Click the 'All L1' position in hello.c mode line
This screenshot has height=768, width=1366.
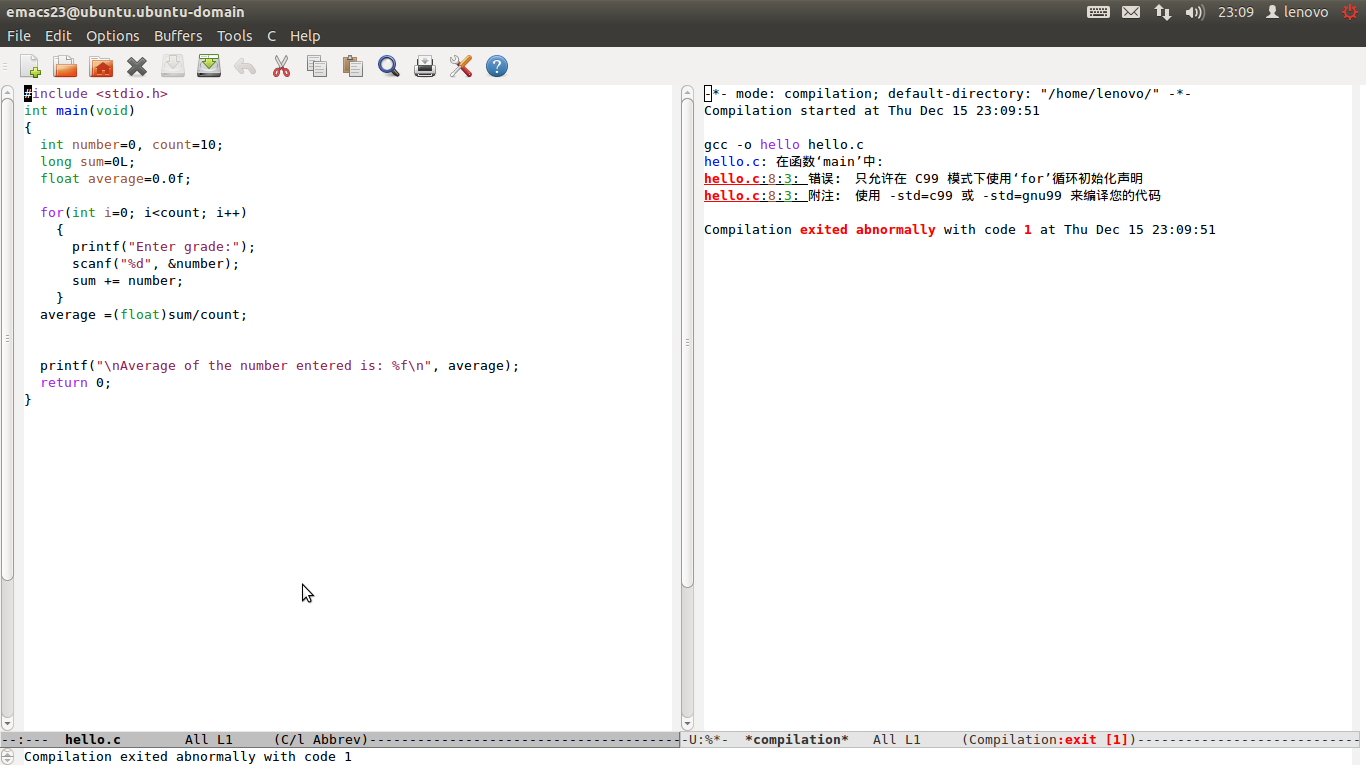[x=209, y=740]
